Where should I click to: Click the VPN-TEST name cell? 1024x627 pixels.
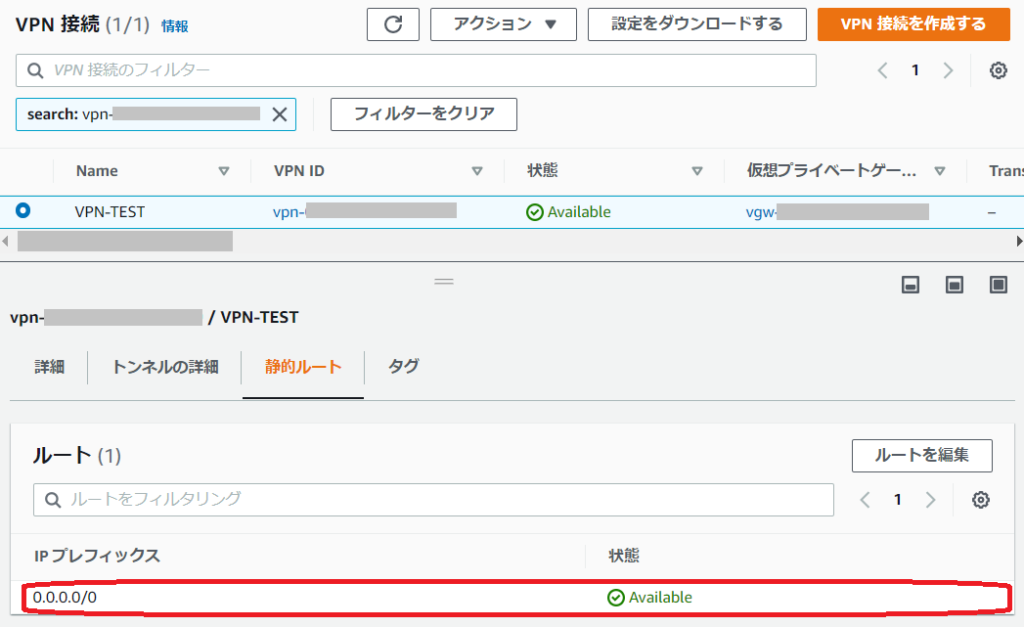pyautogui.click(x=110, y=212)
